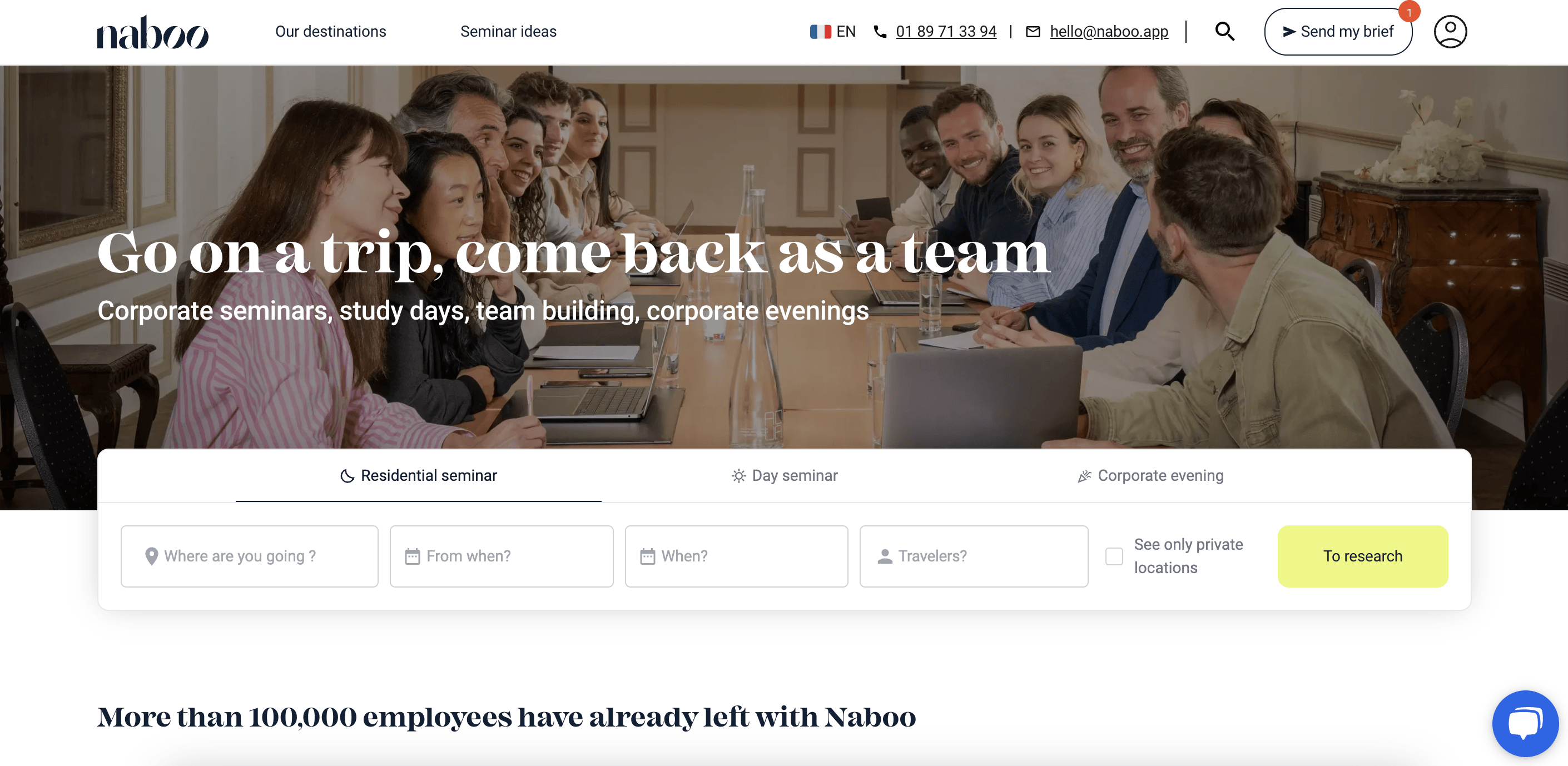Open the When end date picker
1568x766 pixels.
coord(737,556)
